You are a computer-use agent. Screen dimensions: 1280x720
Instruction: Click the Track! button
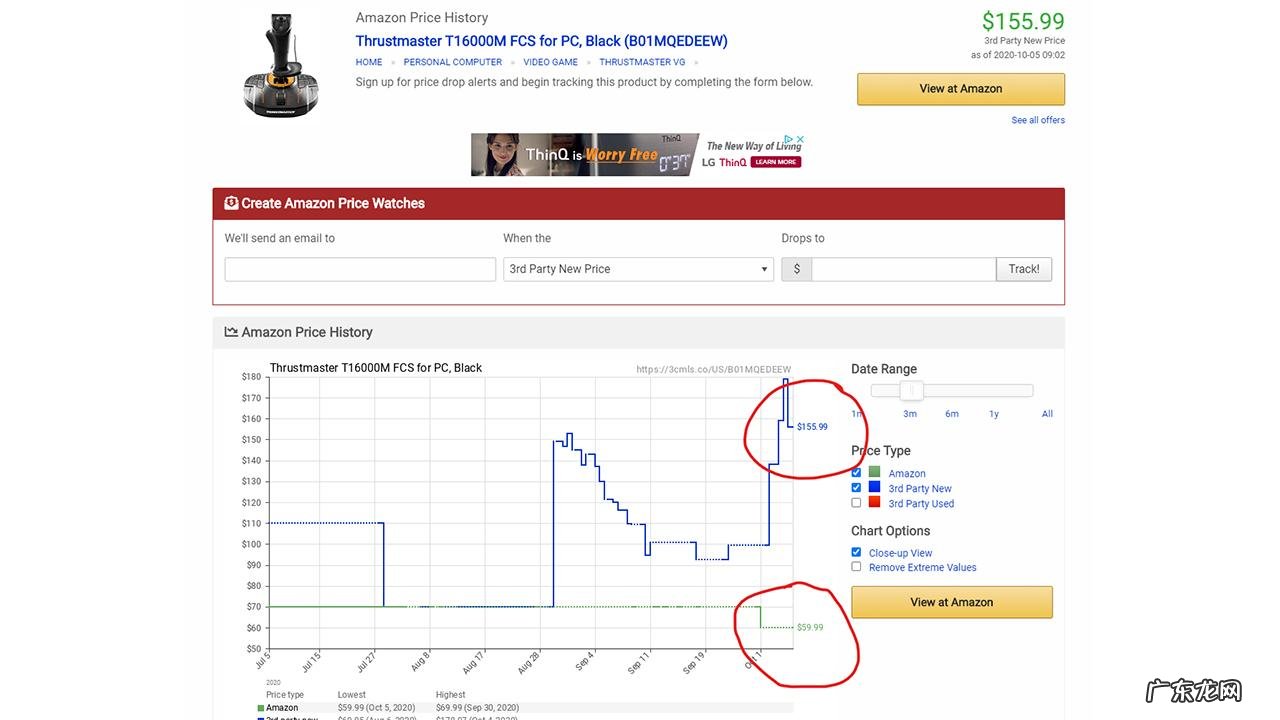pyautogui.click(x=1024, y=269)
